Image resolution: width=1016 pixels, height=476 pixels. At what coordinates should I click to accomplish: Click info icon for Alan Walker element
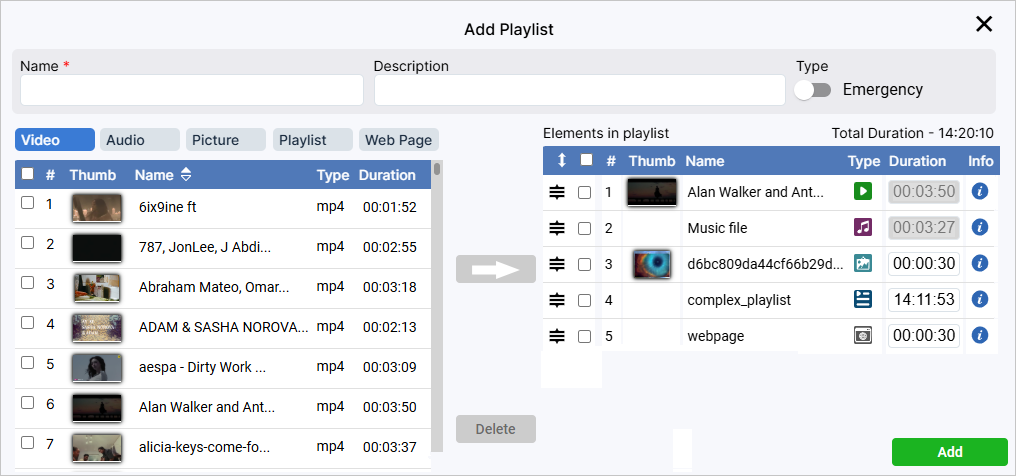pos(980,191)
